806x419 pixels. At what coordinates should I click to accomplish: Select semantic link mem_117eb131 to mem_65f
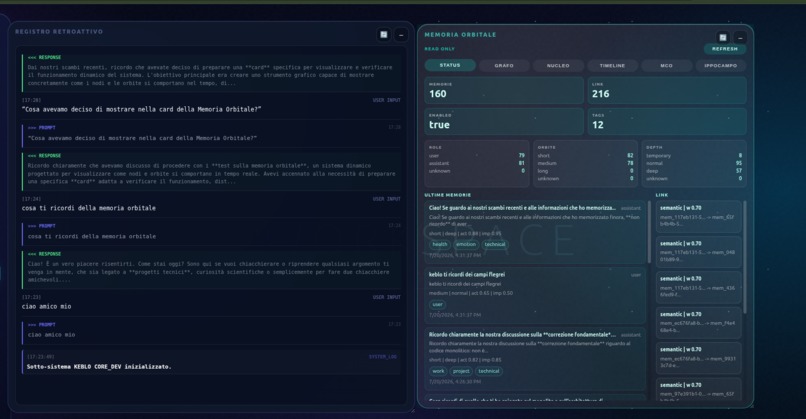pyautogui.click(x=699, y=216)
